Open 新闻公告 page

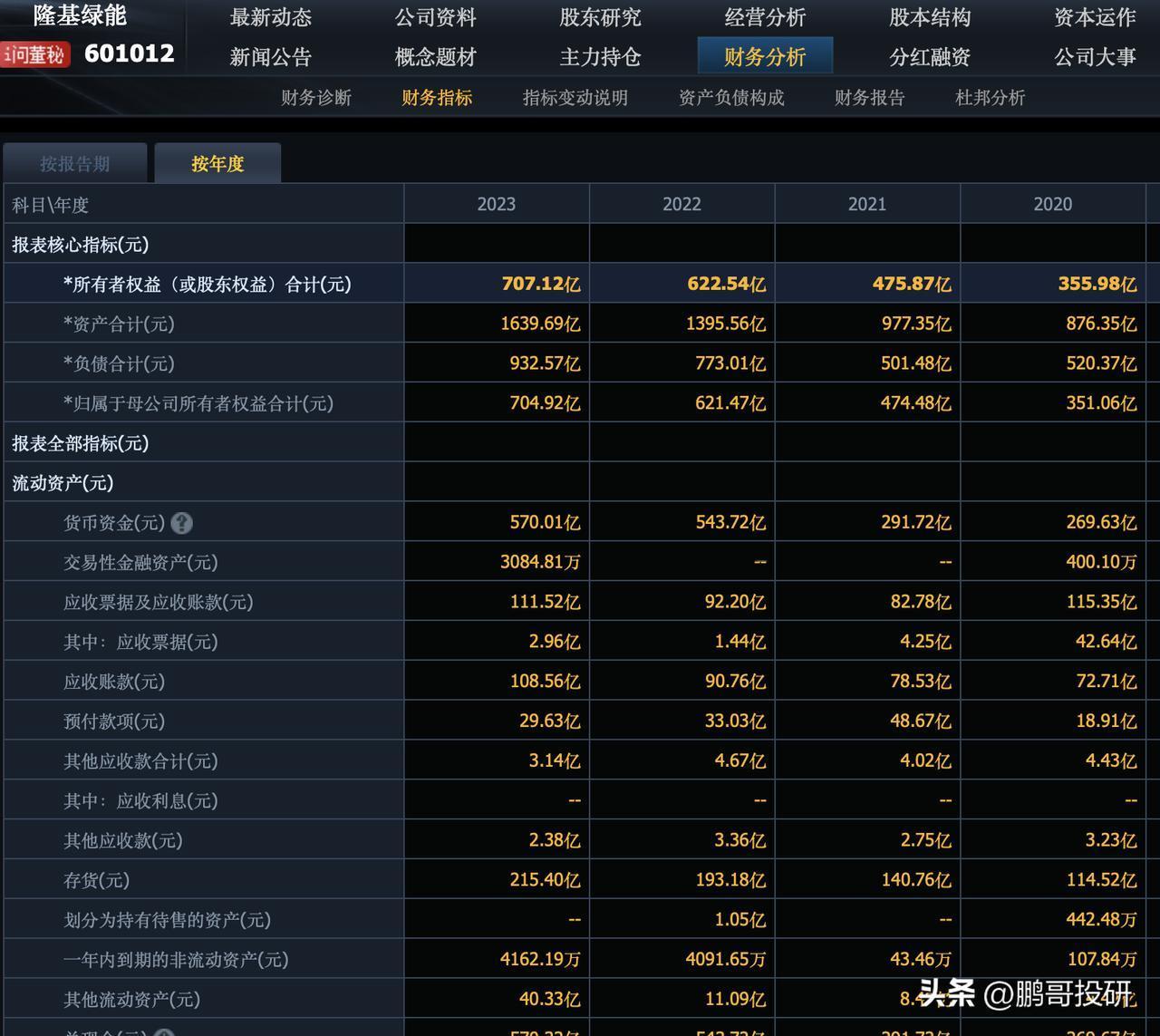point(271,57)
